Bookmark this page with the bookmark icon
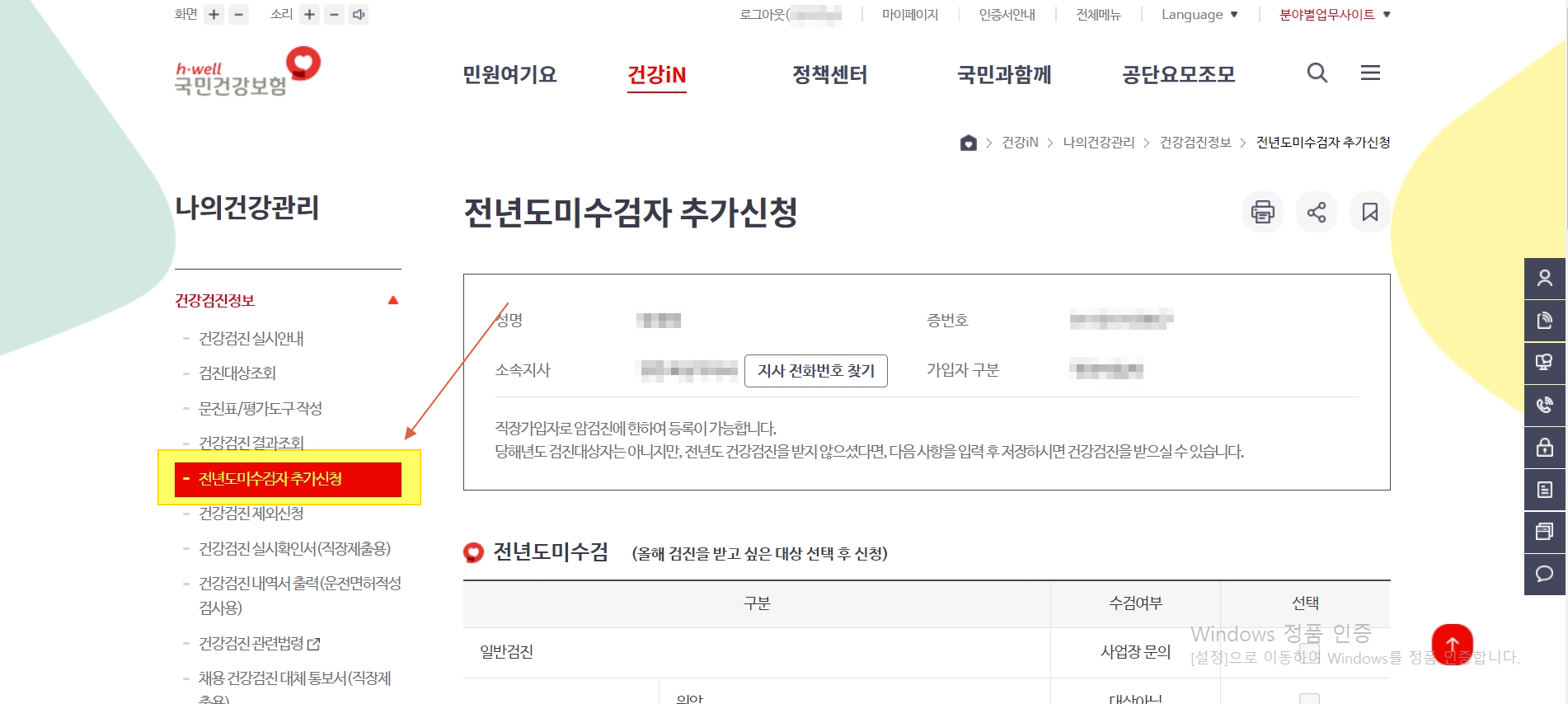Image resolution: width=1568 pixels, height=704 pixels. [x=1370, y=212]
